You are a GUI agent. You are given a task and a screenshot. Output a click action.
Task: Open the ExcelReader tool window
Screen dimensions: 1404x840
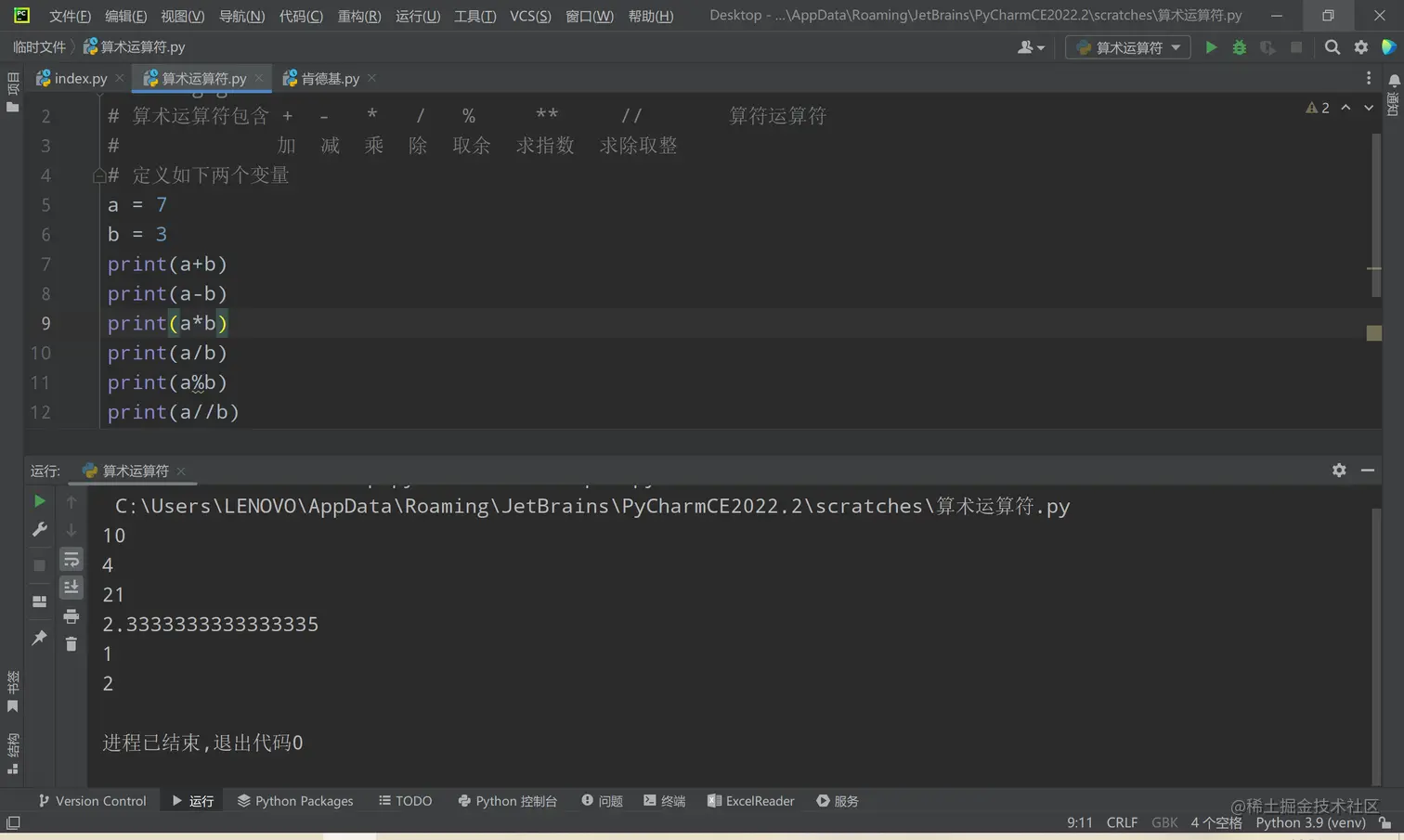(x=750, y=801)
